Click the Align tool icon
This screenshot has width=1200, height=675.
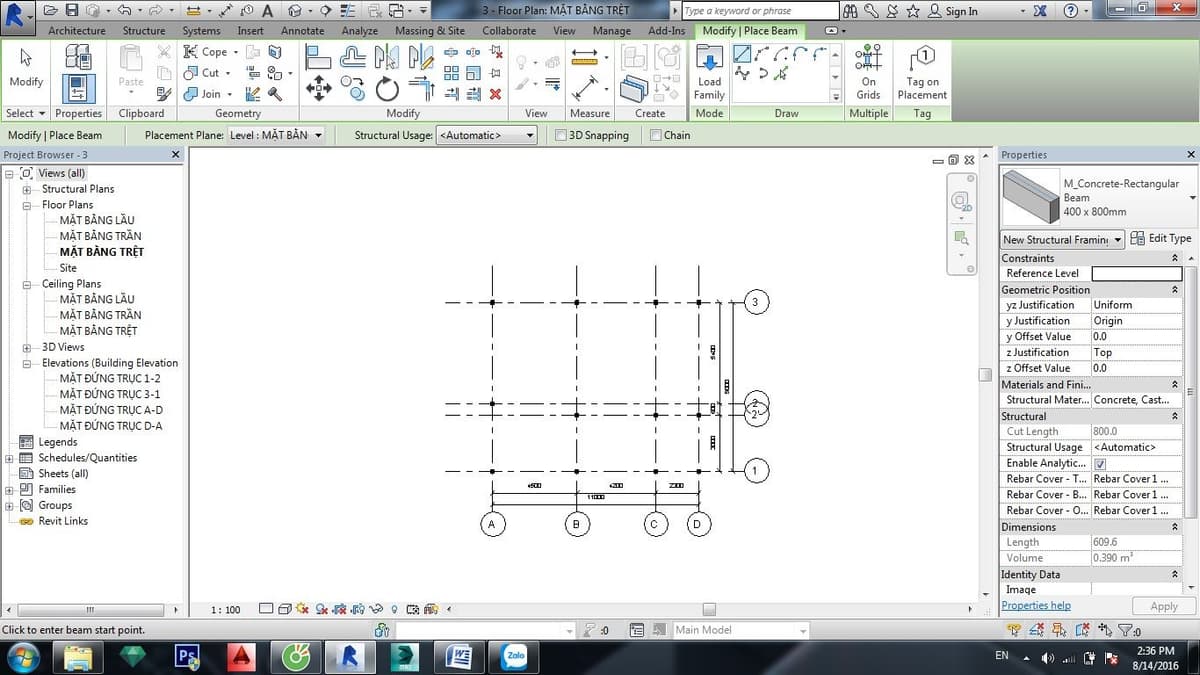coord(318,57)
